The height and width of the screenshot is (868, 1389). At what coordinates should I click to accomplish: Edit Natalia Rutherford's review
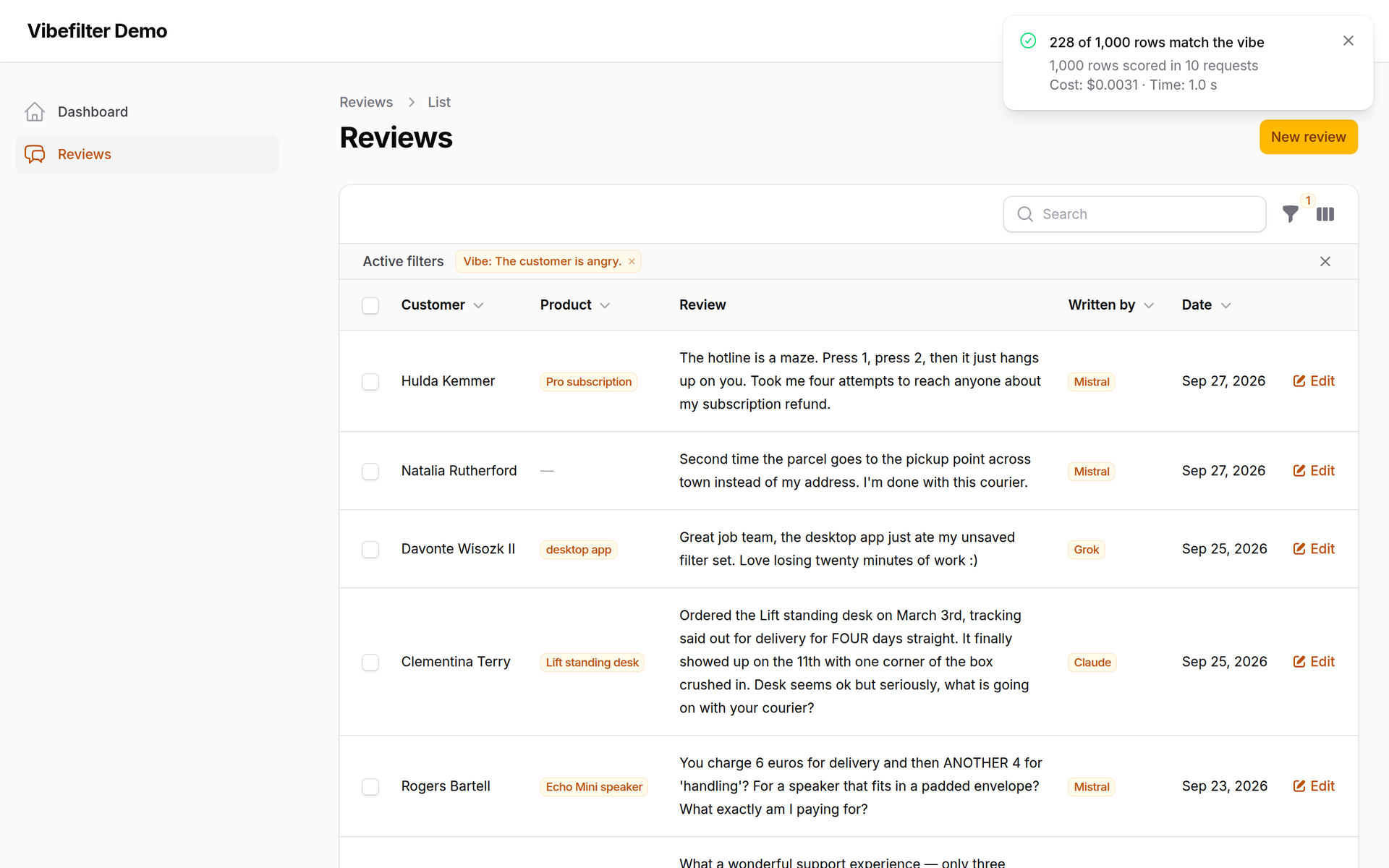pos(1314,471)
